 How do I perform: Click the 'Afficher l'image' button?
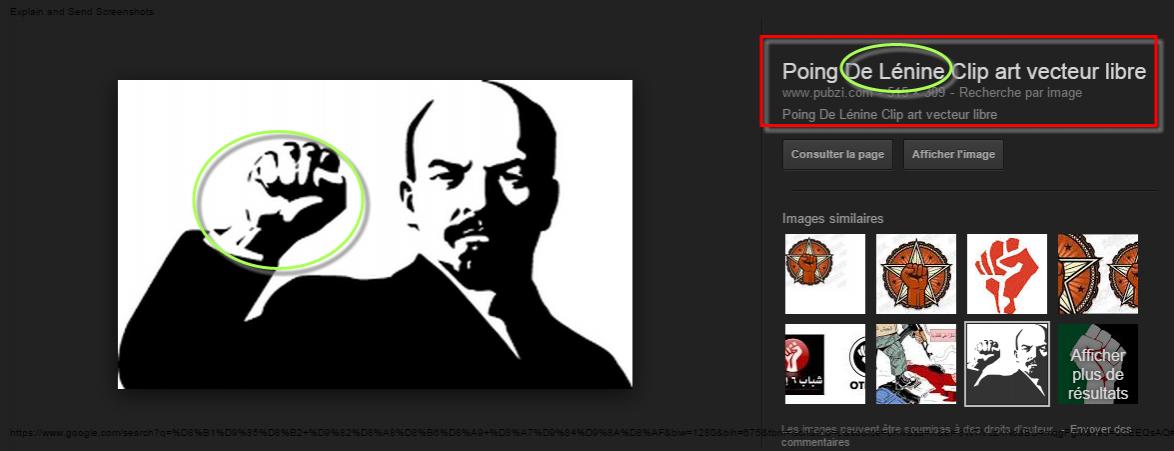tap(953, 154)
